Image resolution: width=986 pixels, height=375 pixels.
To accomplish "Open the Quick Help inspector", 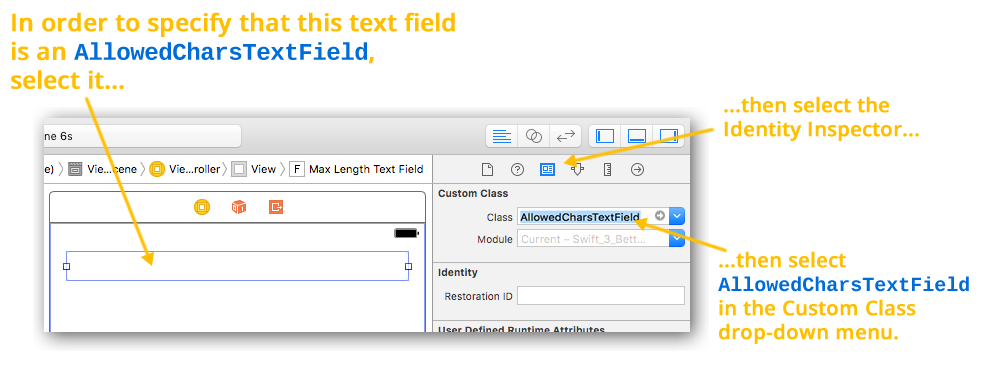I will click(x=517, y=169).
